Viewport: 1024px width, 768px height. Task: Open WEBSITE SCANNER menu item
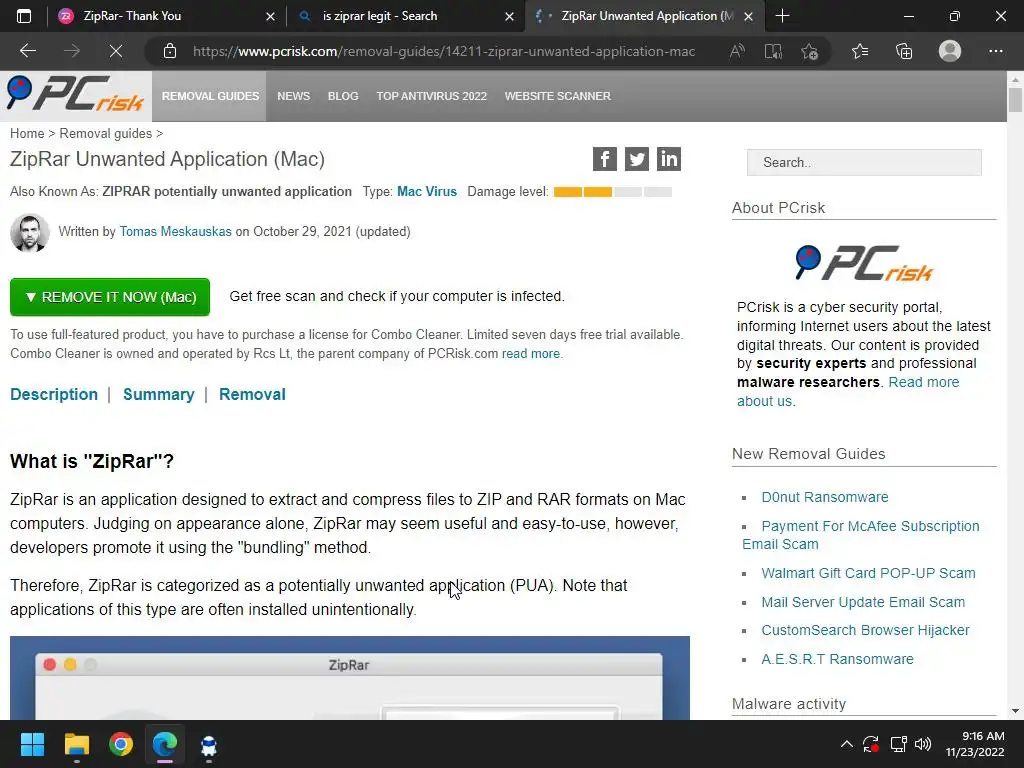coord(558,96)
